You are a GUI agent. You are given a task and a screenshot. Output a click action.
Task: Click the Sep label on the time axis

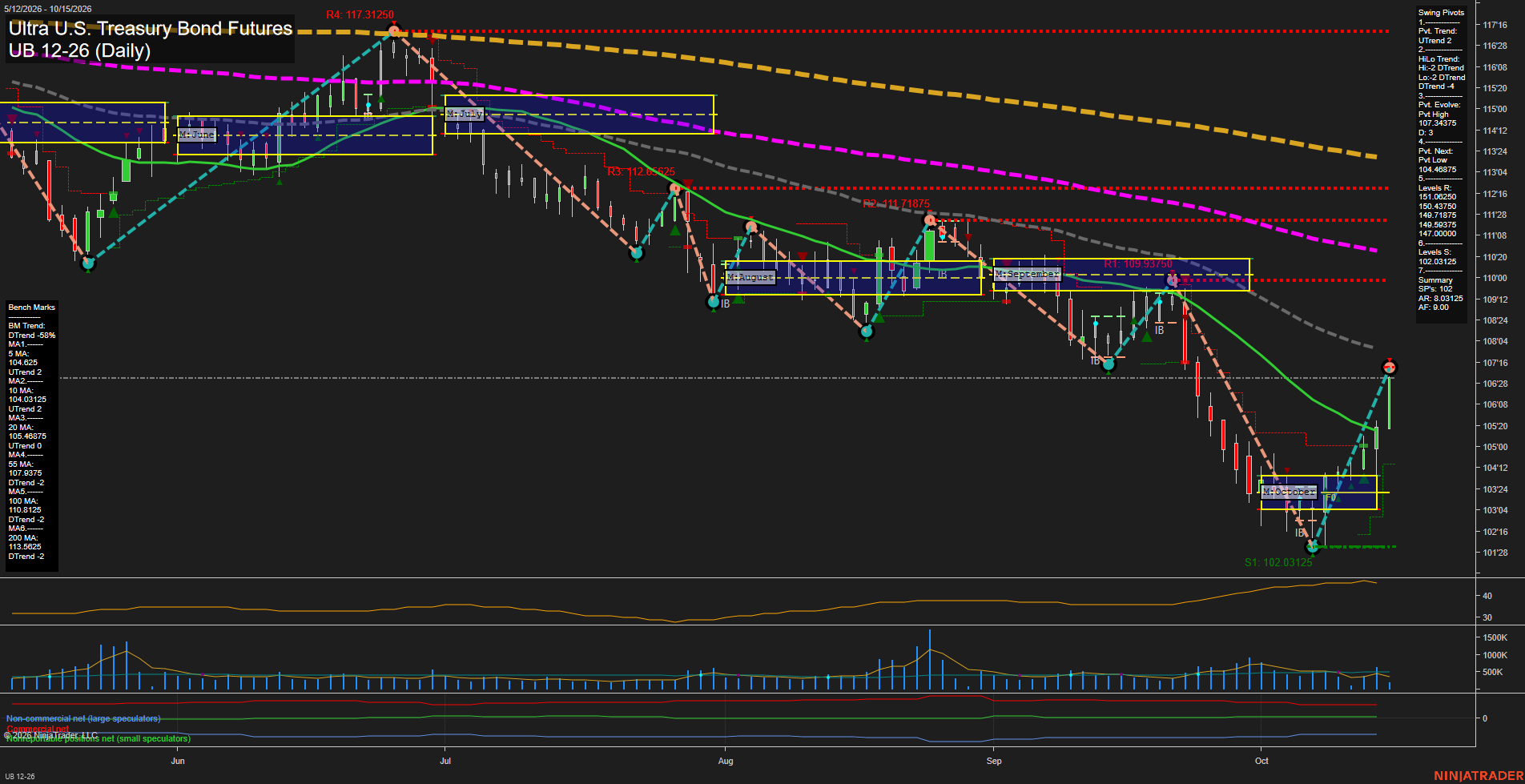[994, 761]
